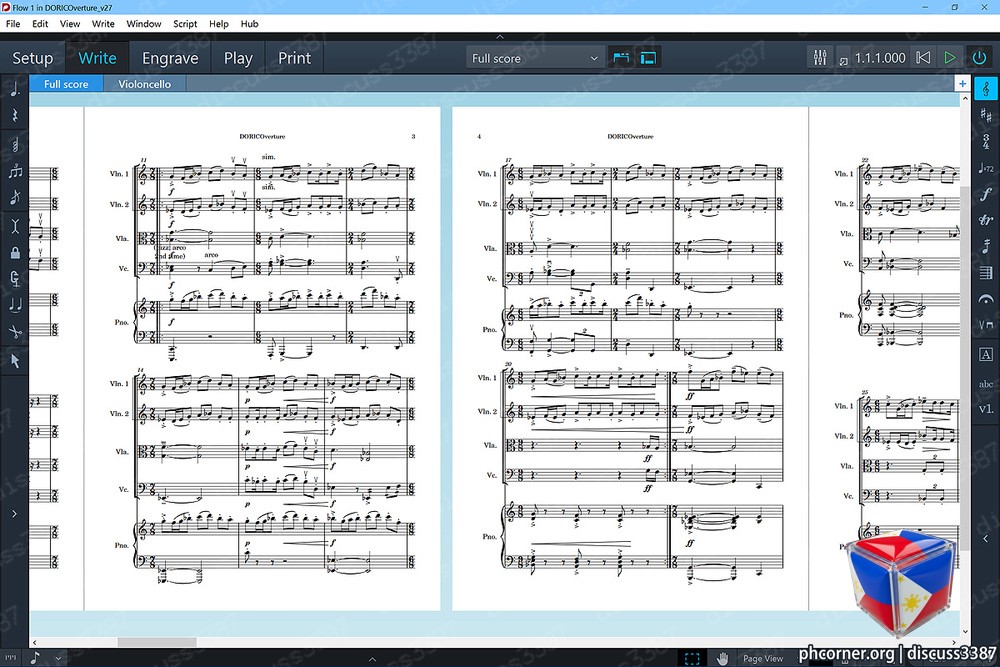Expand the left notes panel
The height and width of the screenshot is (667, 1000).
point(14,513)
